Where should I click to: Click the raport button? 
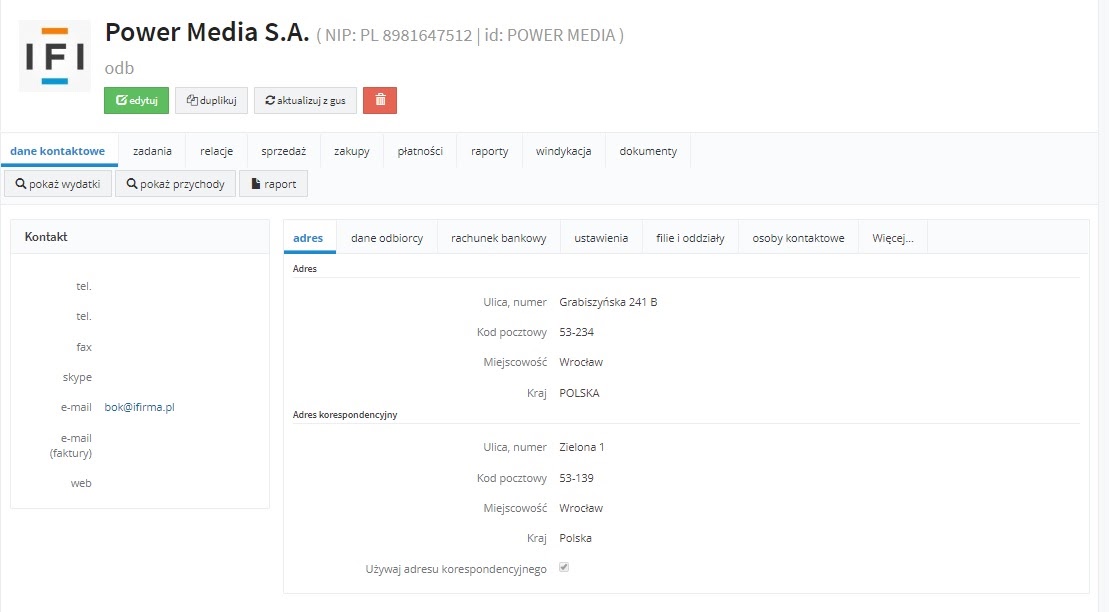pyautogui.click(x=273, y=184)
